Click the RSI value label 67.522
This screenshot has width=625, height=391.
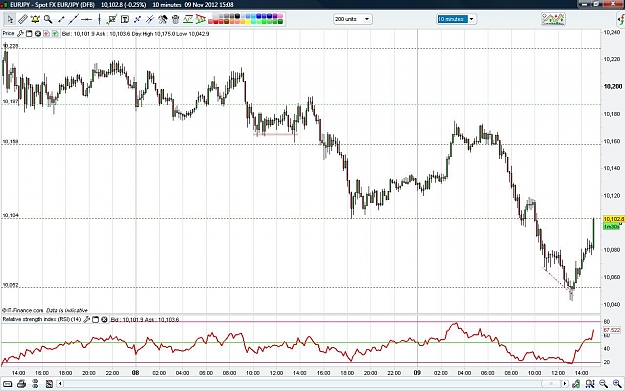coord(611,330)
